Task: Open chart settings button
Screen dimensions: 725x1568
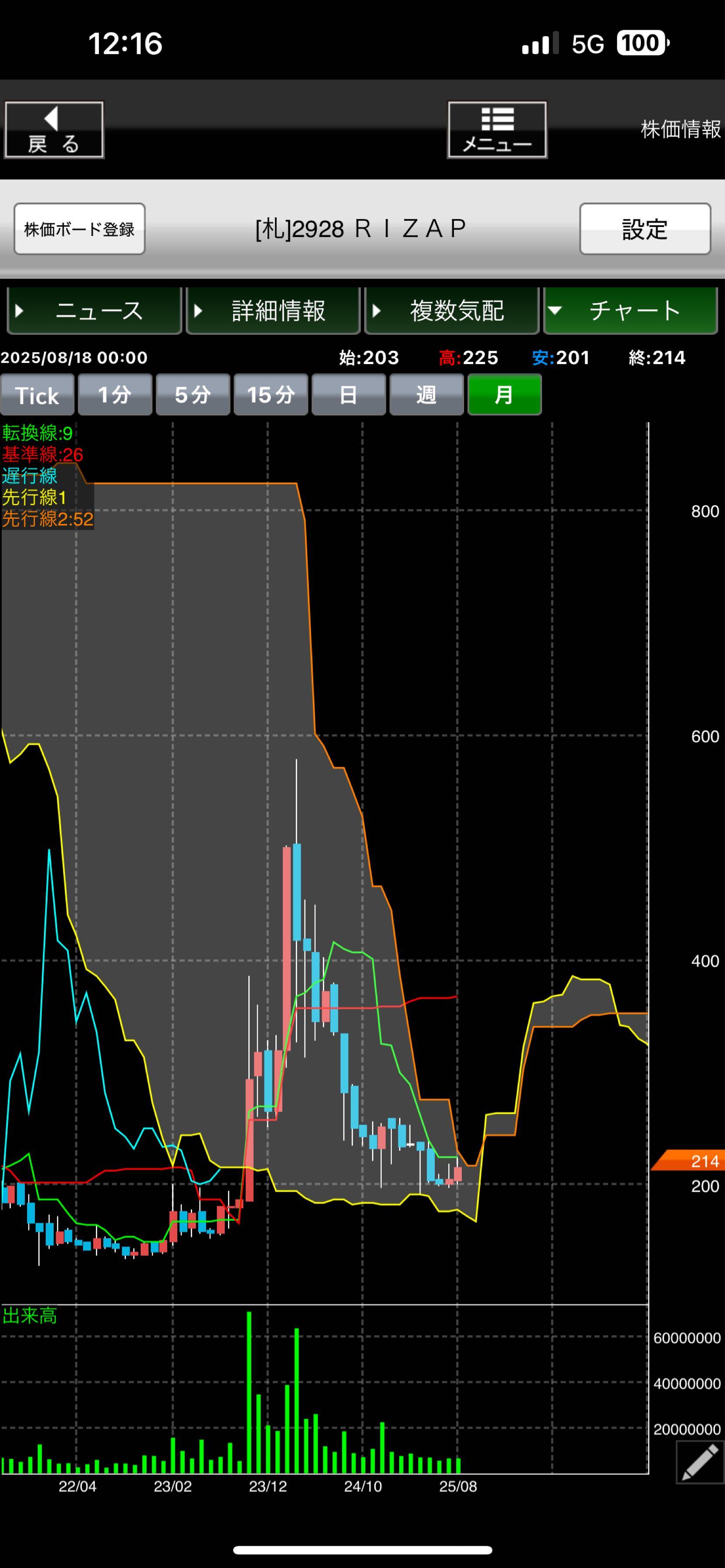Action: tap(645, 229)
